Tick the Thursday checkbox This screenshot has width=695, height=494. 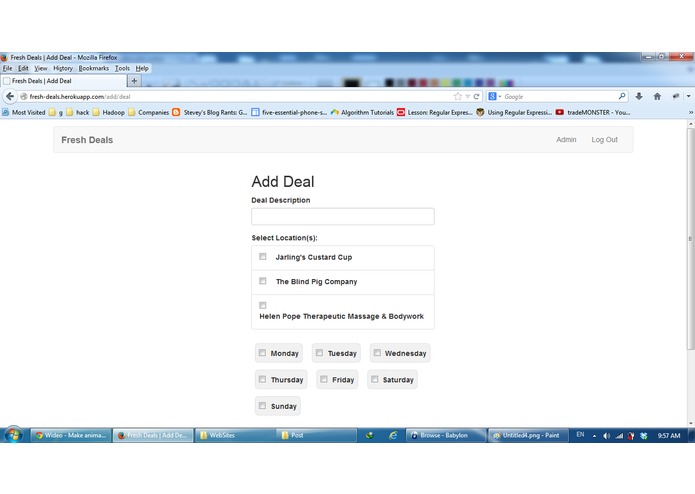coord(262,379)
